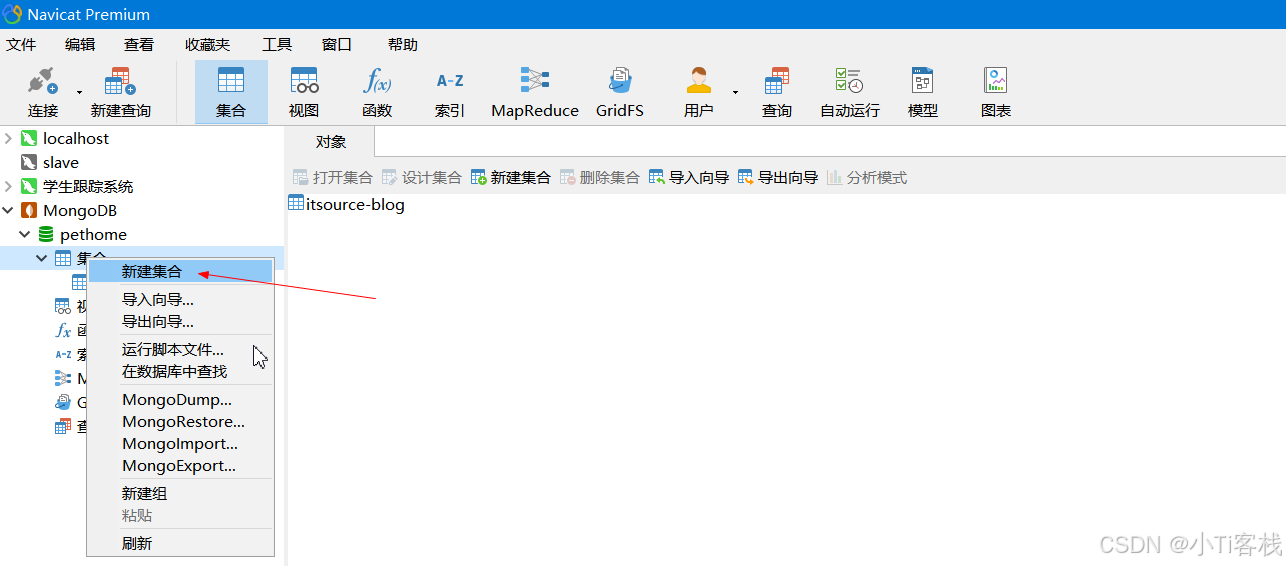Select the MongoDB connection
Image resolution: width=1286 pixels, height=566 pixels.
pos(80,210)
